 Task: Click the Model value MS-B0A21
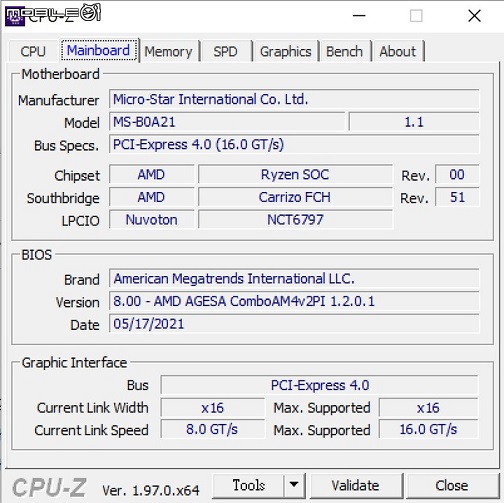pos(227,122)
